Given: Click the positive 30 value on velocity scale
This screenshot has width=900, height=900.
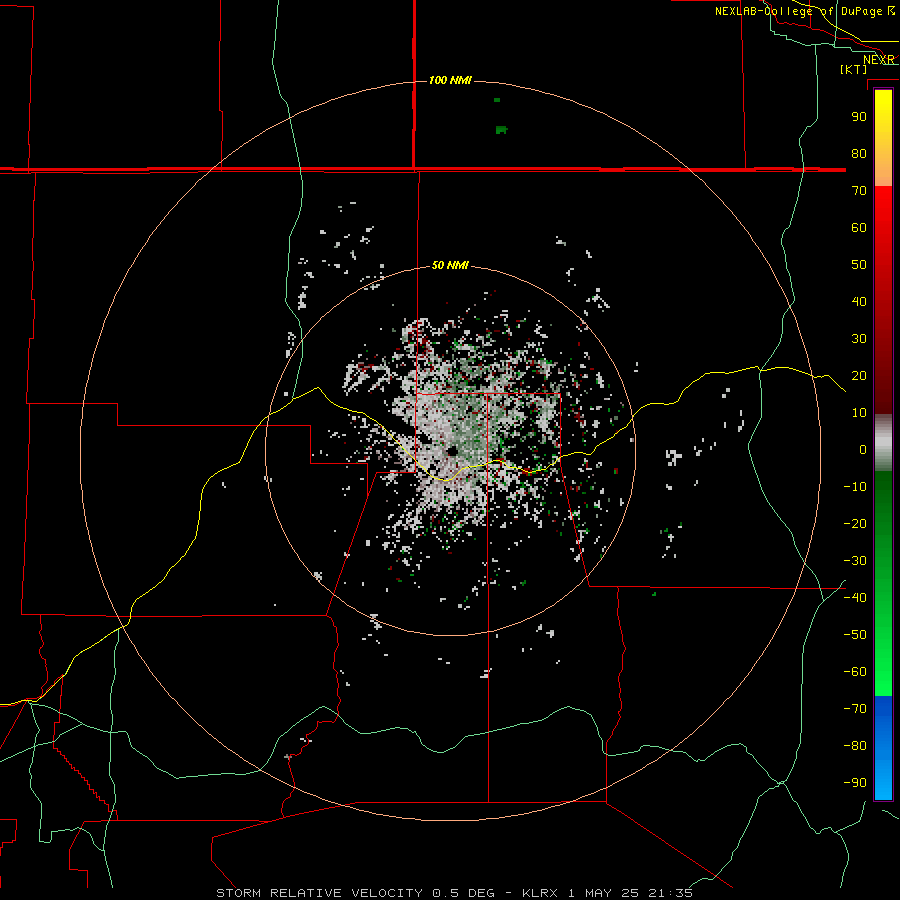Looking at the screenshot, I should [x=859, y=339].
